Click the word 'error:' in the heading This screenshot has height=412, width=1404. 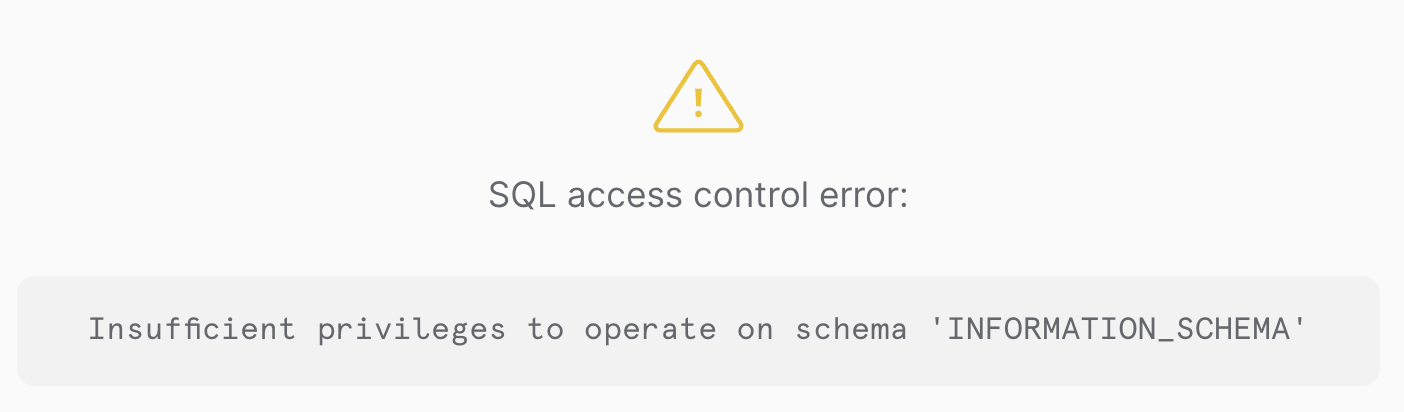[862, 196]
